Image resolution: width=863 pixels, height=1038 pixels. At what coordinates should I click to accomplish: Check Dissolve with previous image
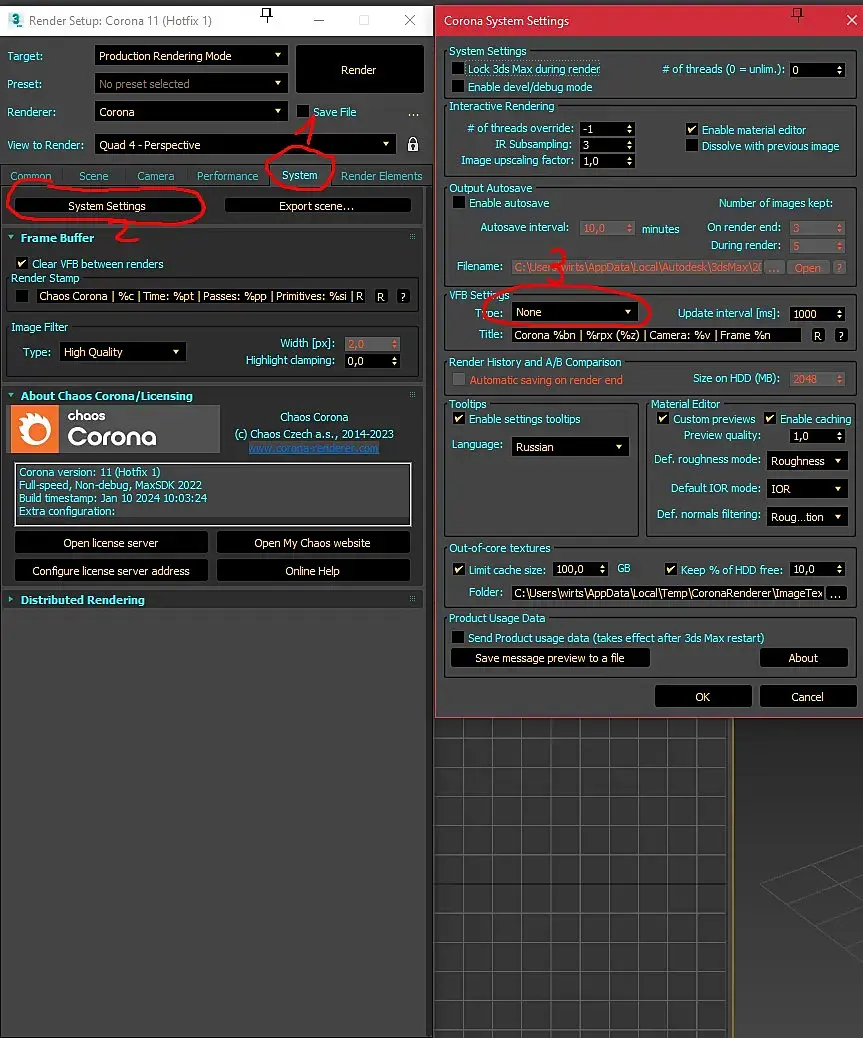tap(692, 145)
